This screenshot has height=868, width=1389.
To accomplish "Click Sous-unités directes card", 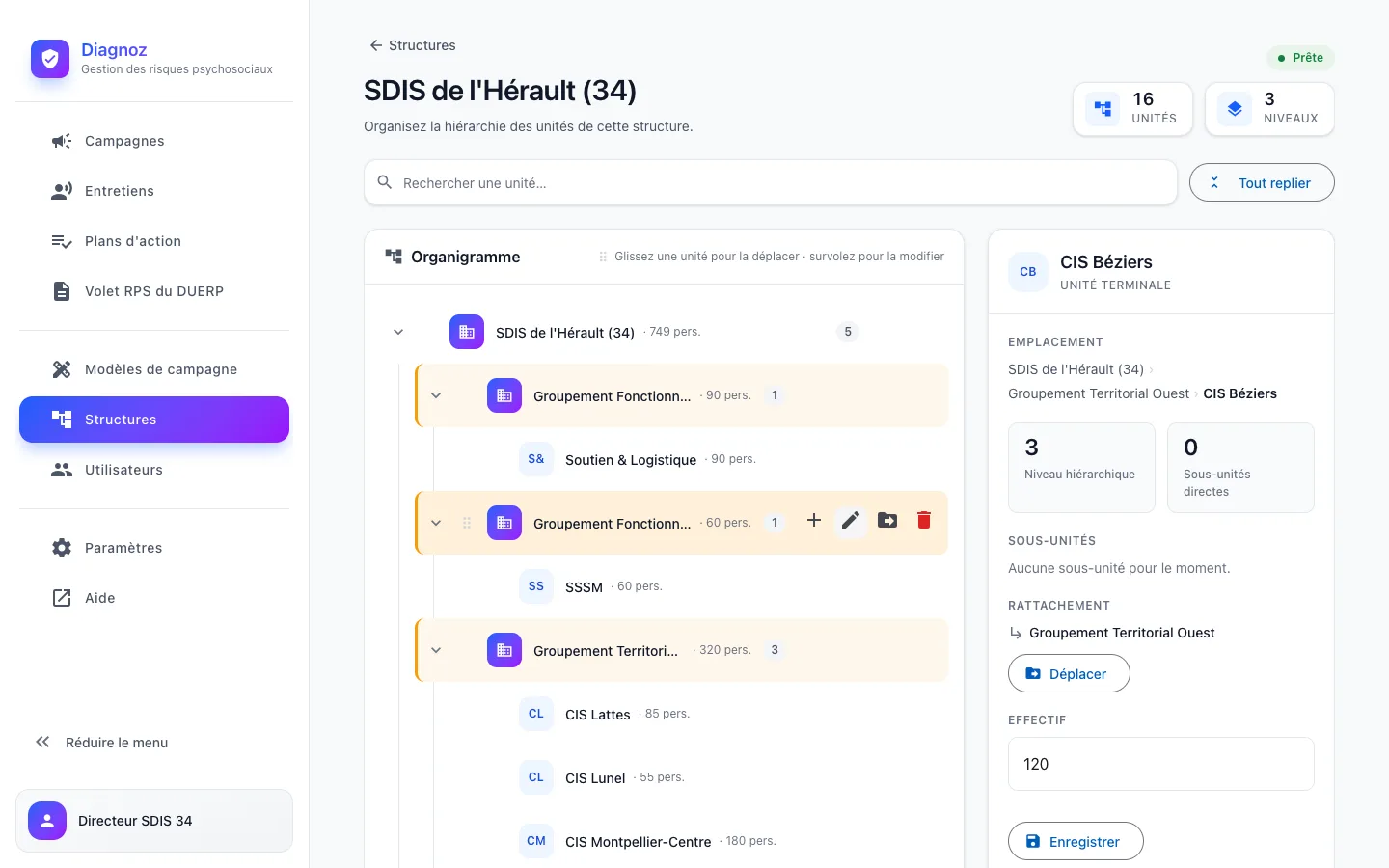I will coord(1240,468).
